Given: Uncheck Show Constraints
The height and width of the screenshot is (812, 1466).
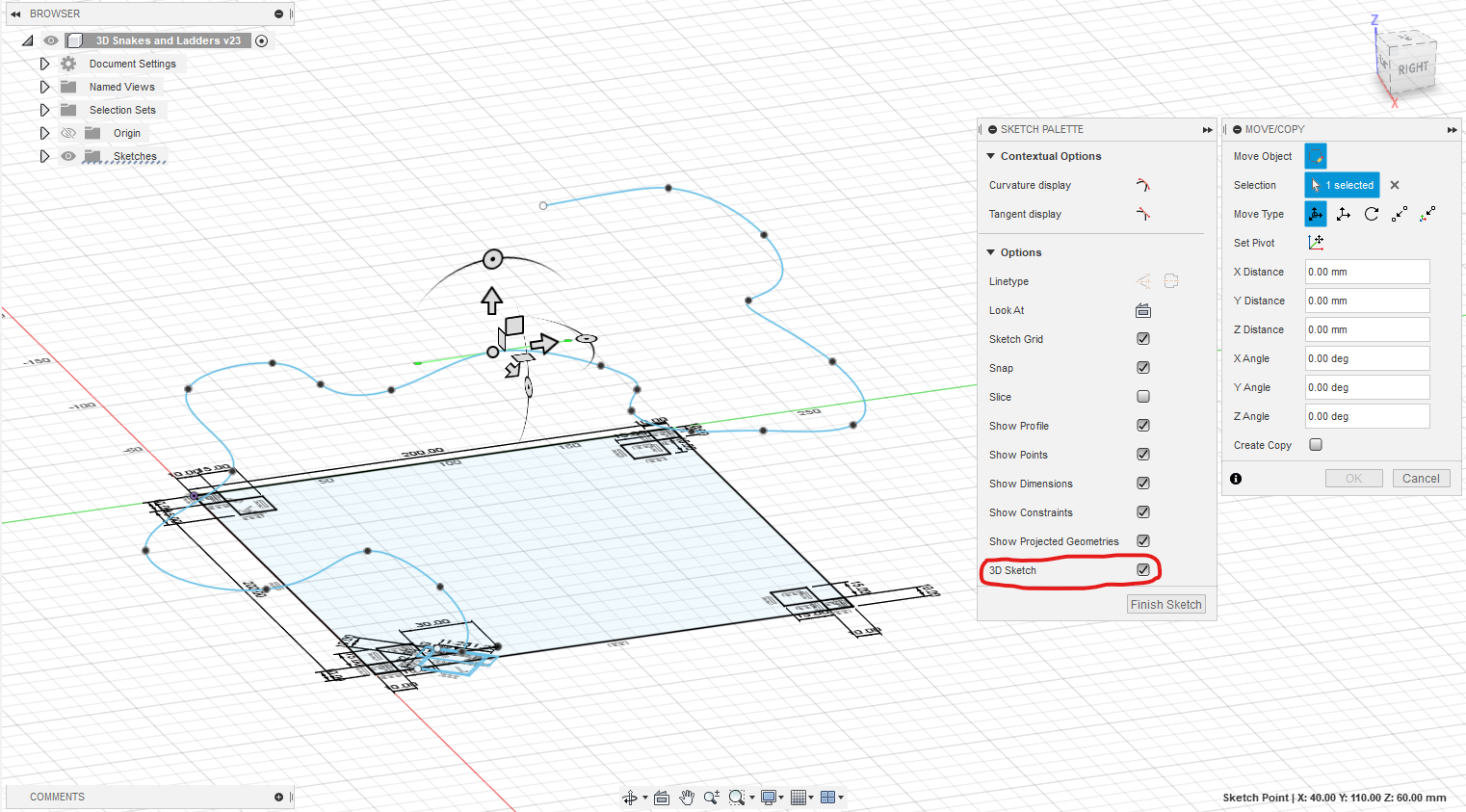Looking at the screenshot, I should pos(1143,512).
